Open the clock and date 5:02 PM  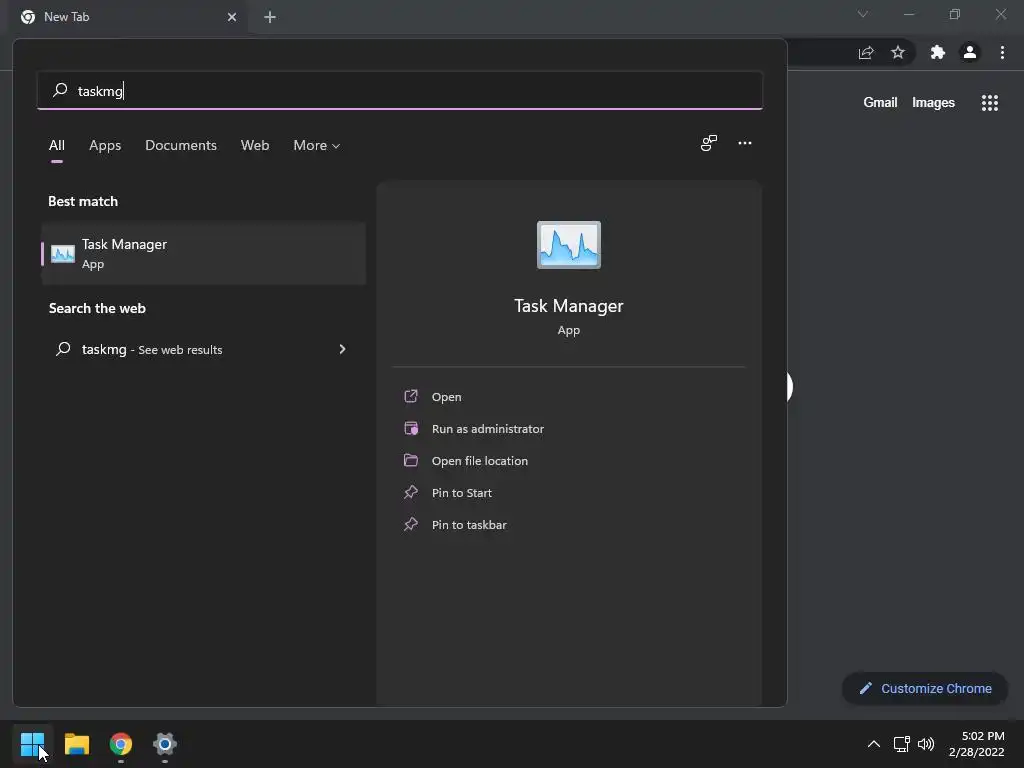coord(976,744)
